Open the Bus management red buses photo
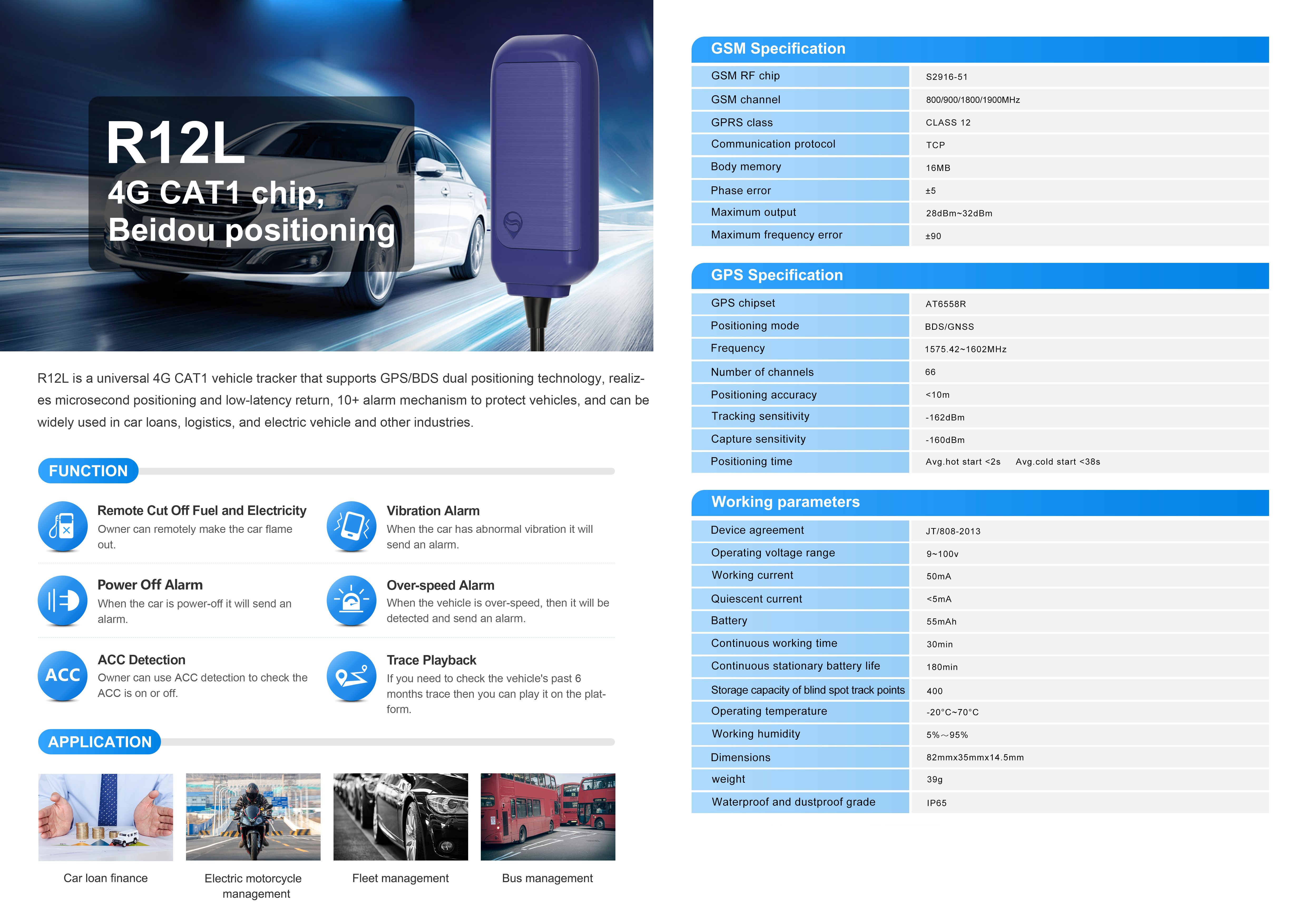The height and width of the screenshot is (924, 1307). click(x=548, y=817)
